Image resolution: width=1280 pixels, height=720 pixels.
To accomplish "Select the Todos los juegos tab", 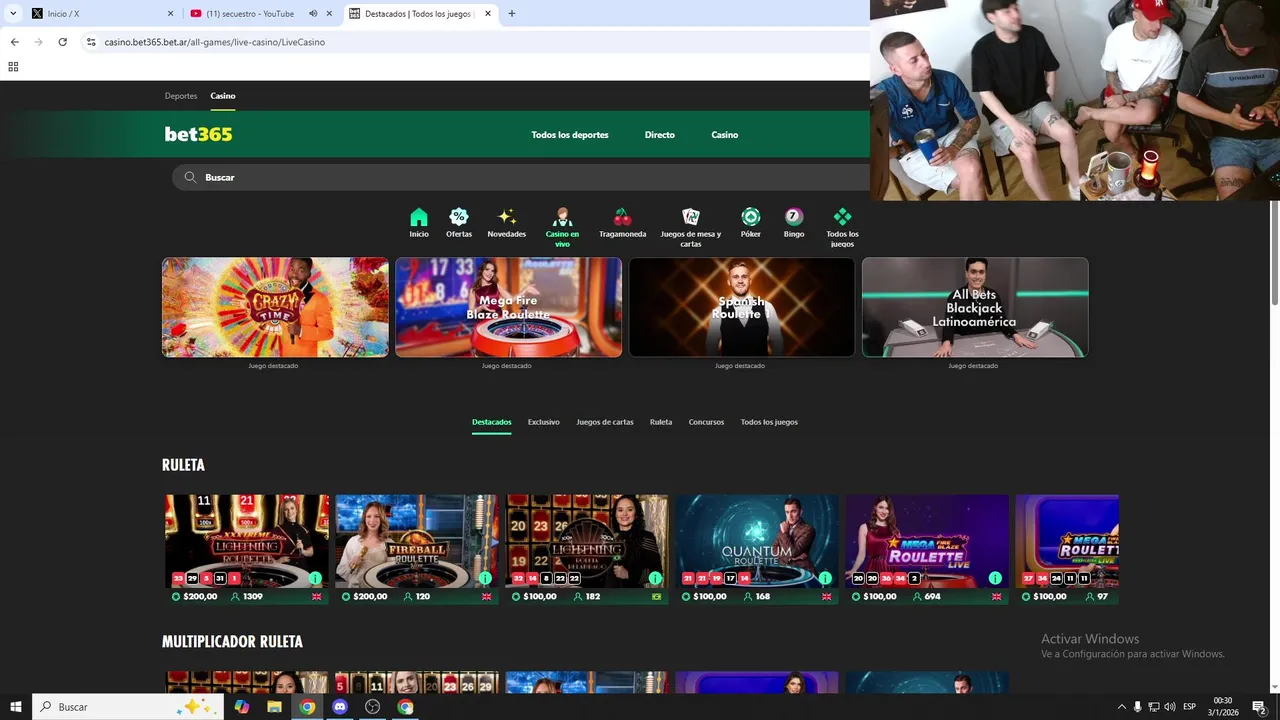I will [x=769, y=422].
